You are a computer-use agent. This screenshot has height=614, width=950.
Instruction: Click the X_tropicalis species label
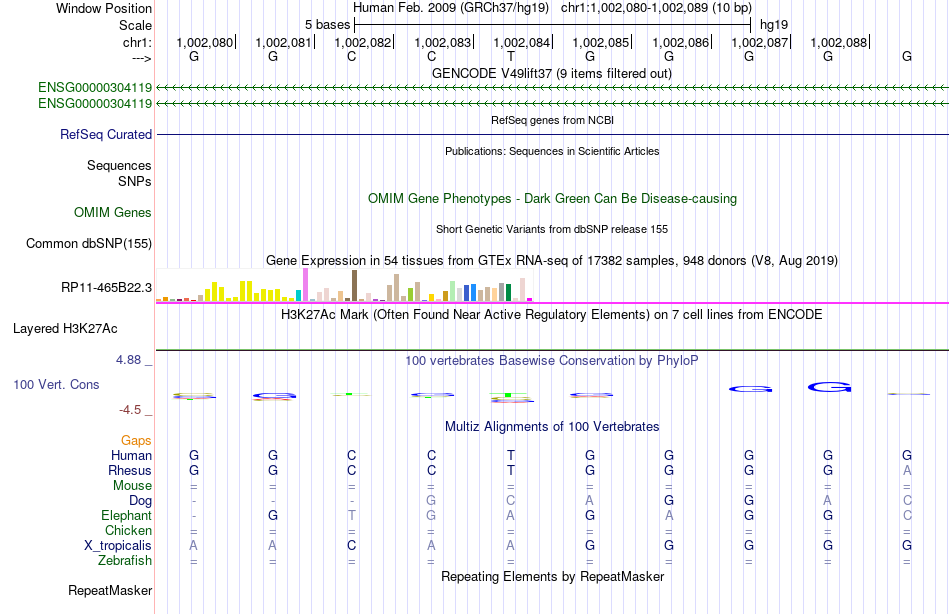pos(118,546)
